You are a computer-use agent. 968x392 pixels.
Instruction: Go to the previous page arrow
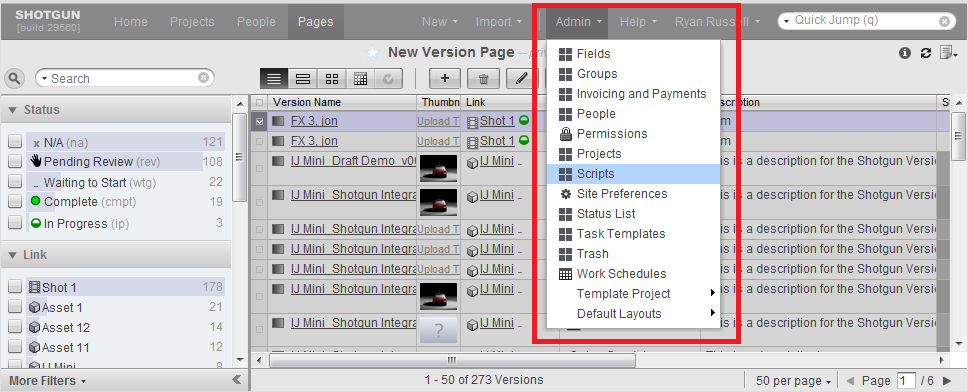tap(850, 380)
